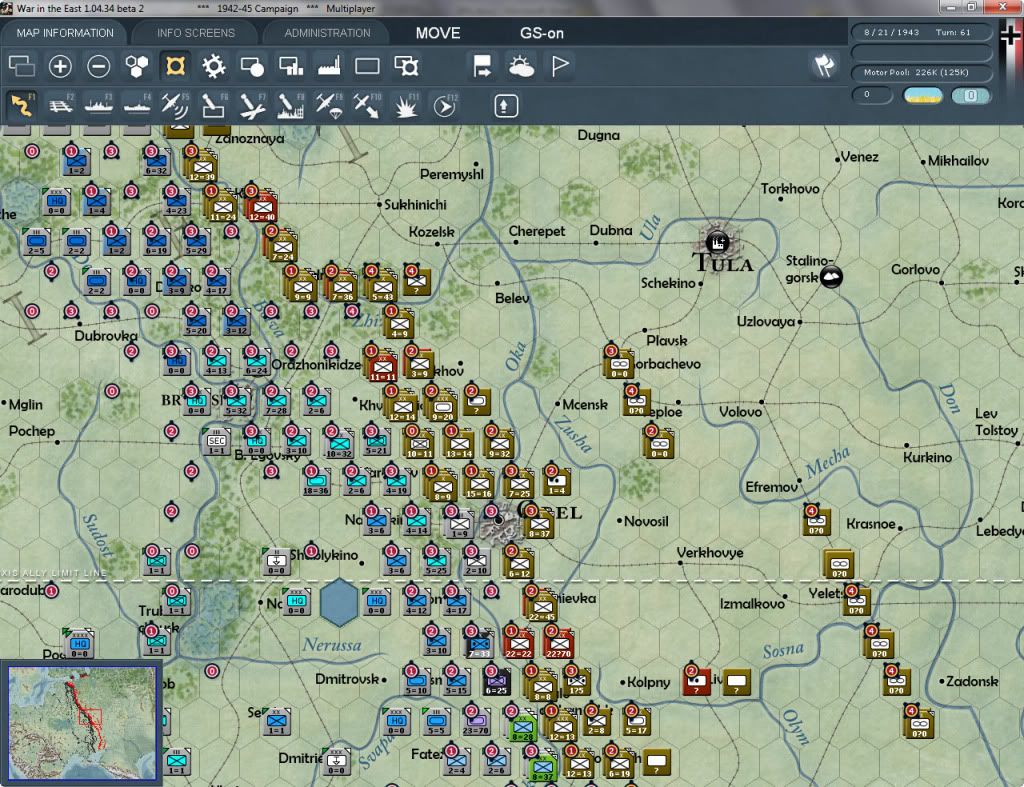
Task: Select the 18=36 unit counter
Action: coord(316,481)
